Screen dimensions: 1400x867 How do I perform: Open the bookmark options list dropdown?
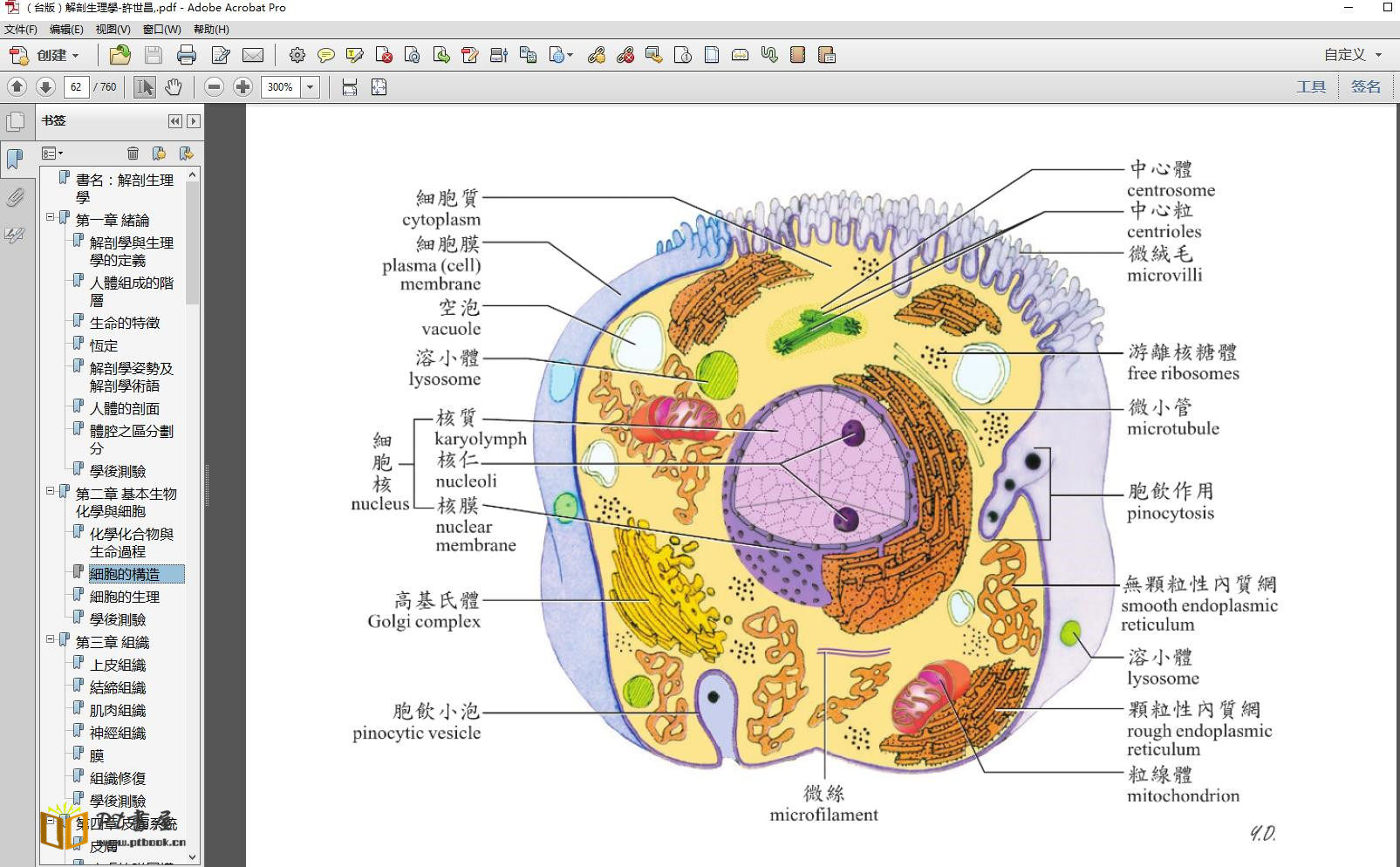click(x=52, y=154)
